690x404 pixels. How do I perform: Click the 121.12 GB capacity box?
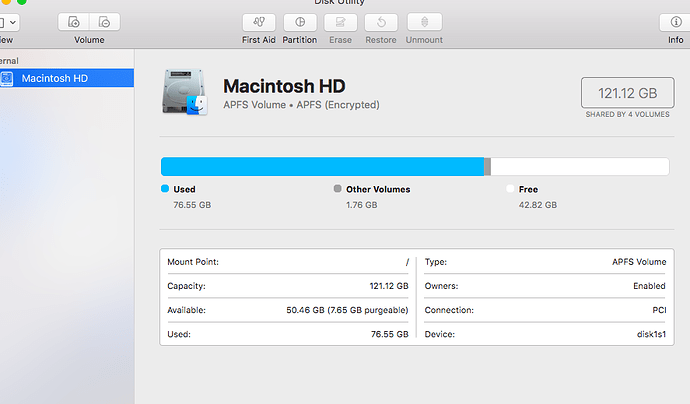[x=628, y=93]
